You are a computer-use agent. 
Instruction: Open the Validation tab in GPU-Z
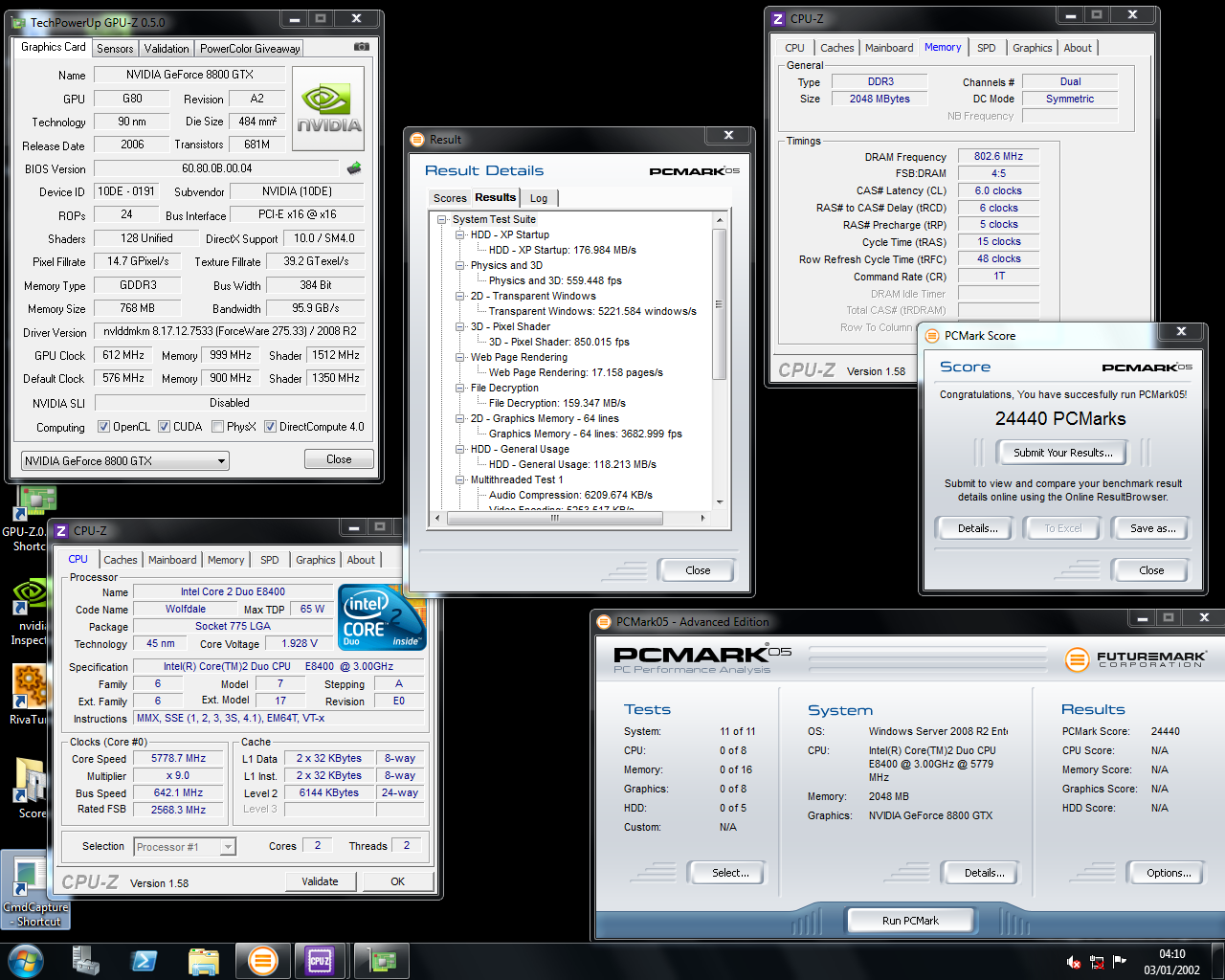[x=167, y=49]
